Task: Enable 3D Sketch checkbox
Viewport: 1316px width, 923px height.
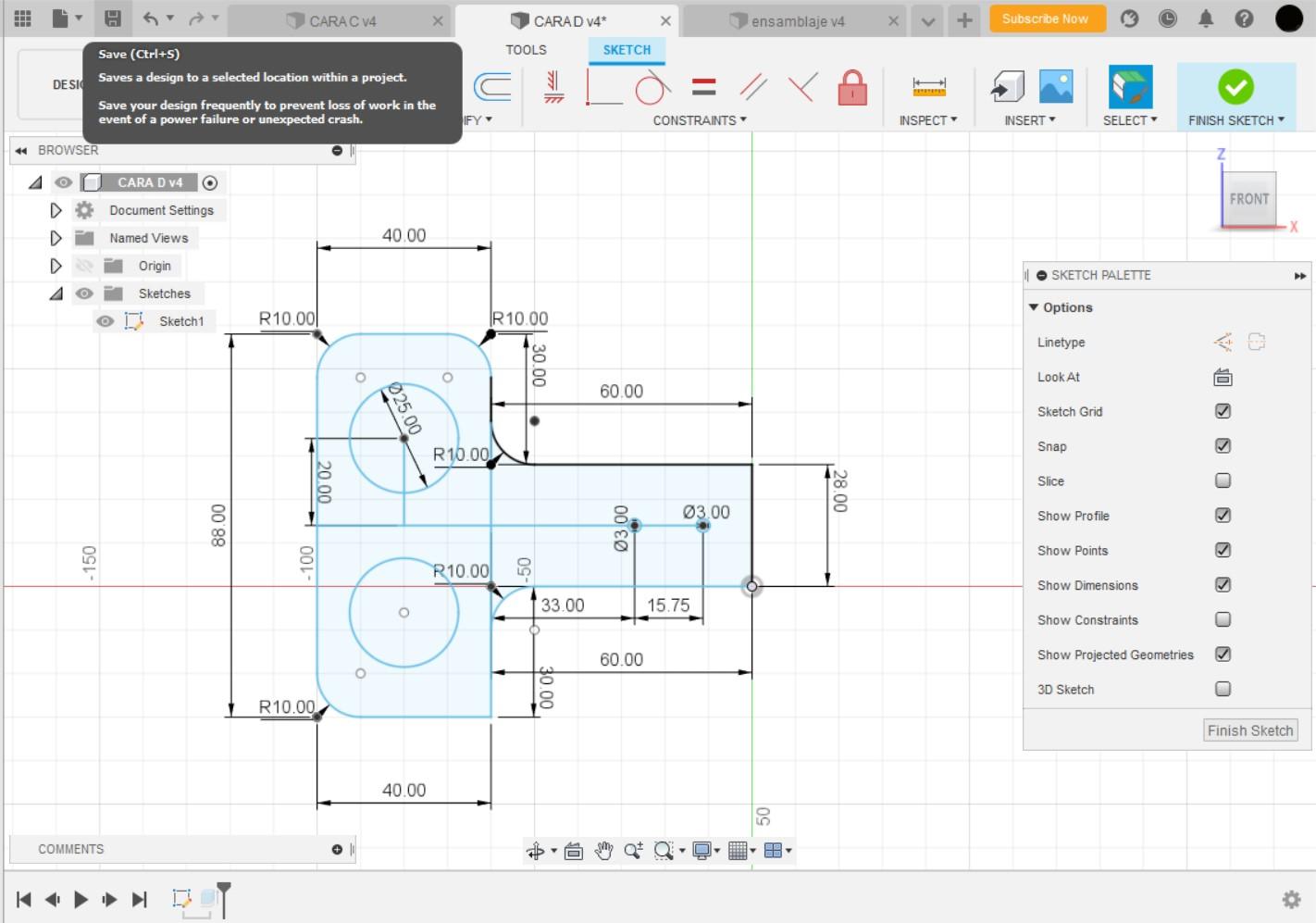Action: (x=1223, y=689)
